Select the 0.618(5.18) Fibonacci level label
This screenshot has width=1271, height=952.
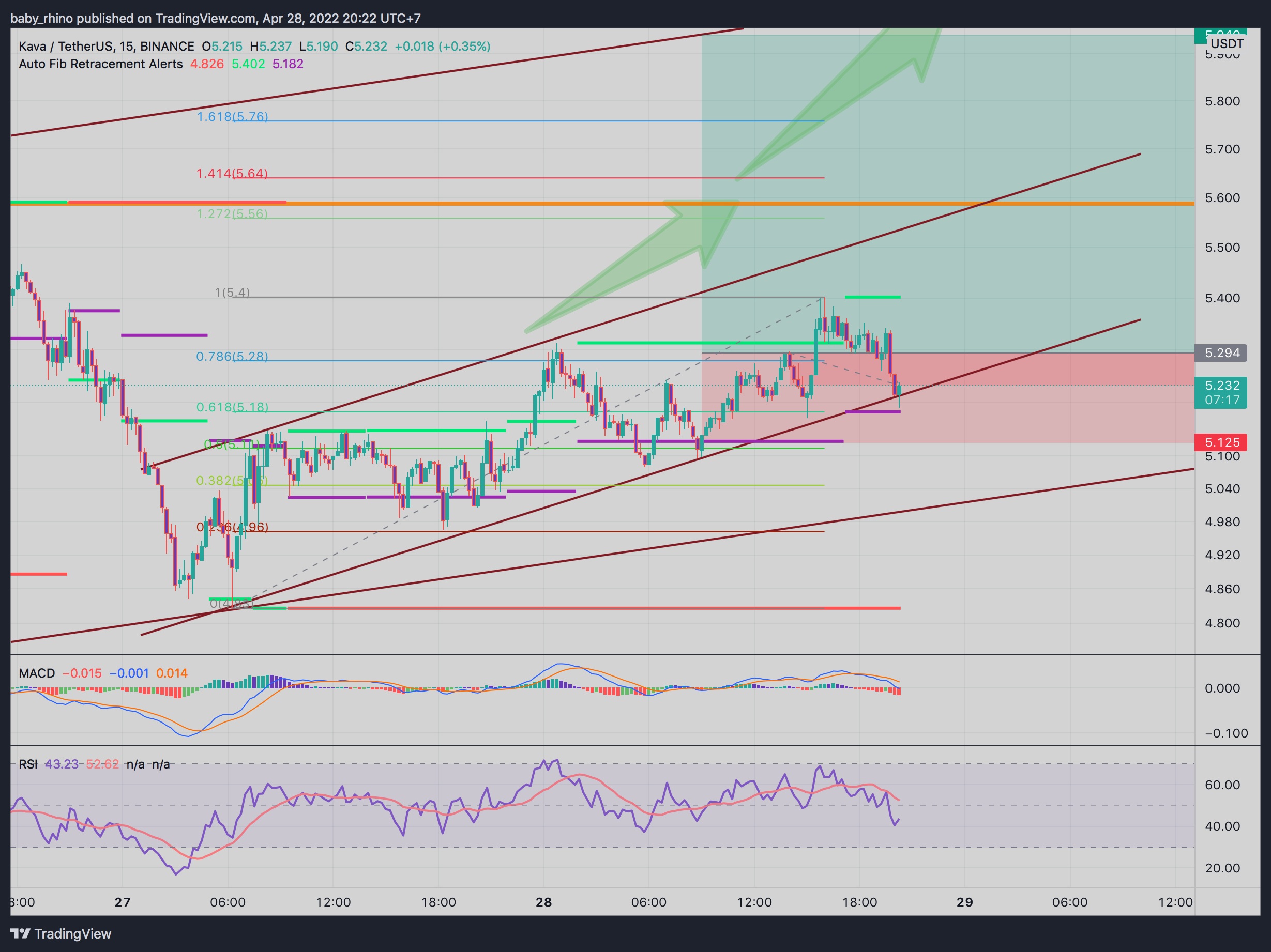[232, 407]
